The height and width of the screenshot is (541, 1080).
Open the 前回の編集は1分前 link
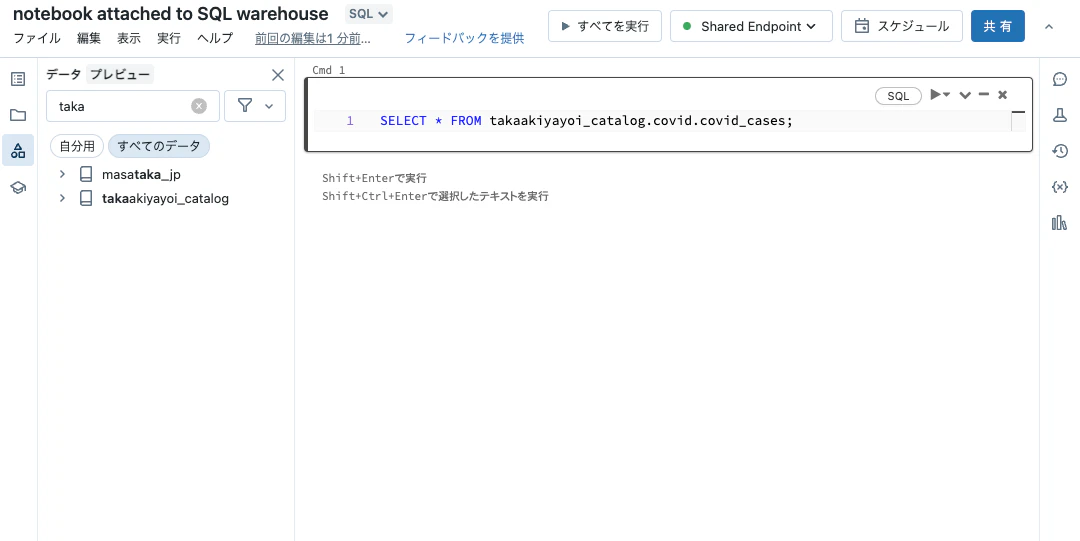313,39
